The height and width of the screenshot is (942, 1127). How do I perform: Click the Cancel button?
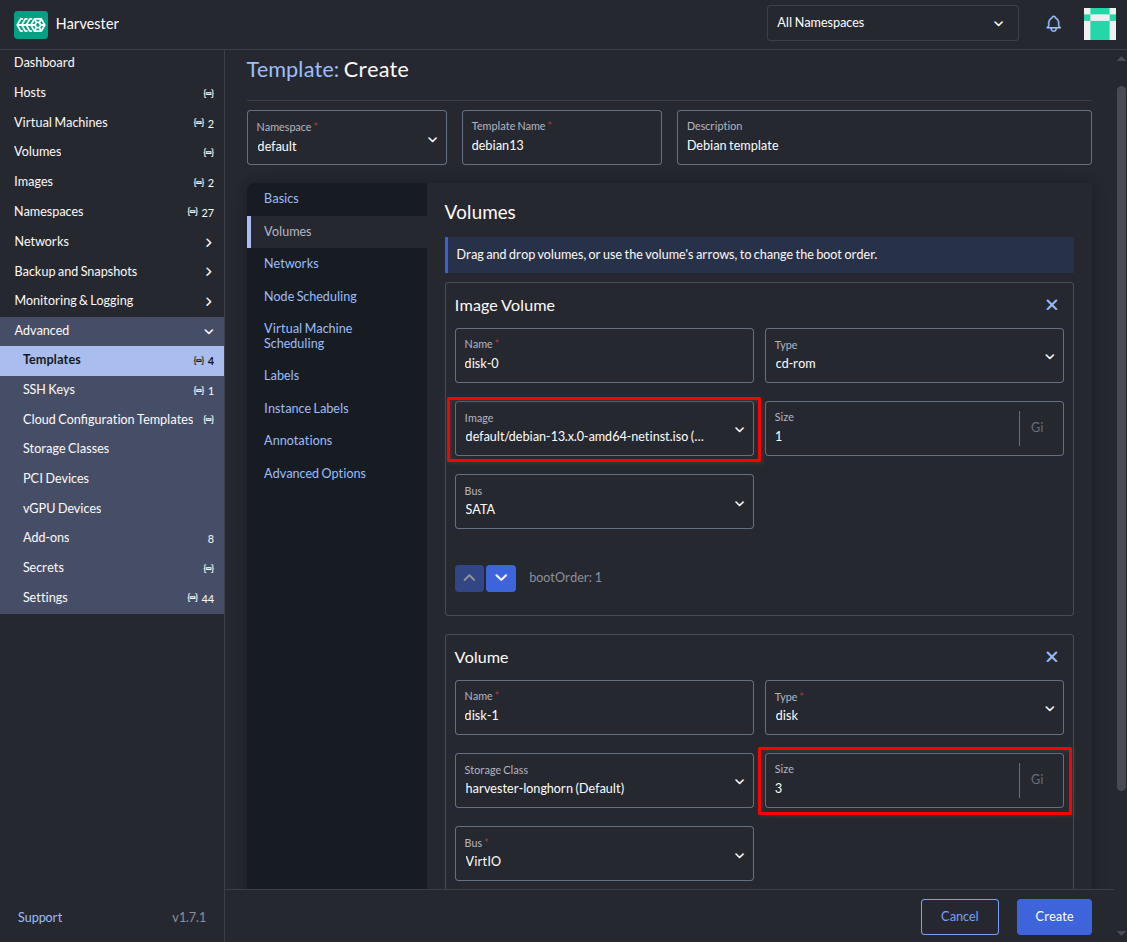959,916
